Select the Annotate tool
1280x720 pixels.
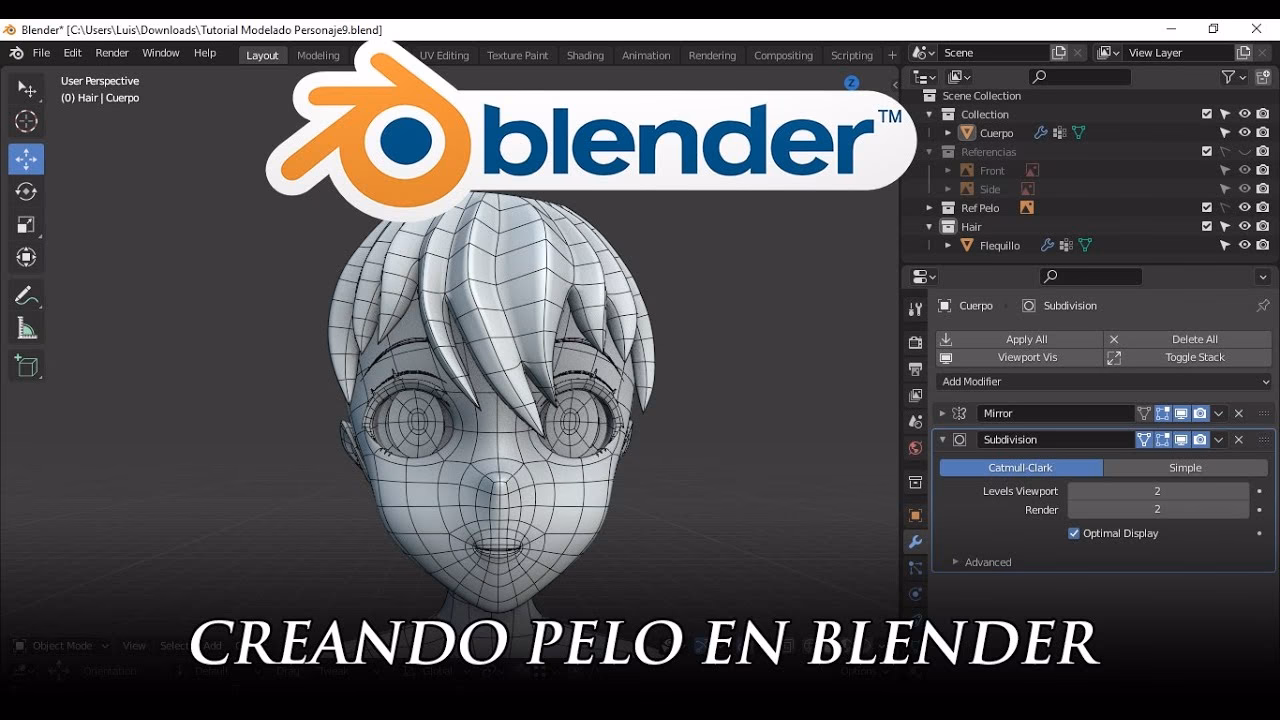click(26, 295)
